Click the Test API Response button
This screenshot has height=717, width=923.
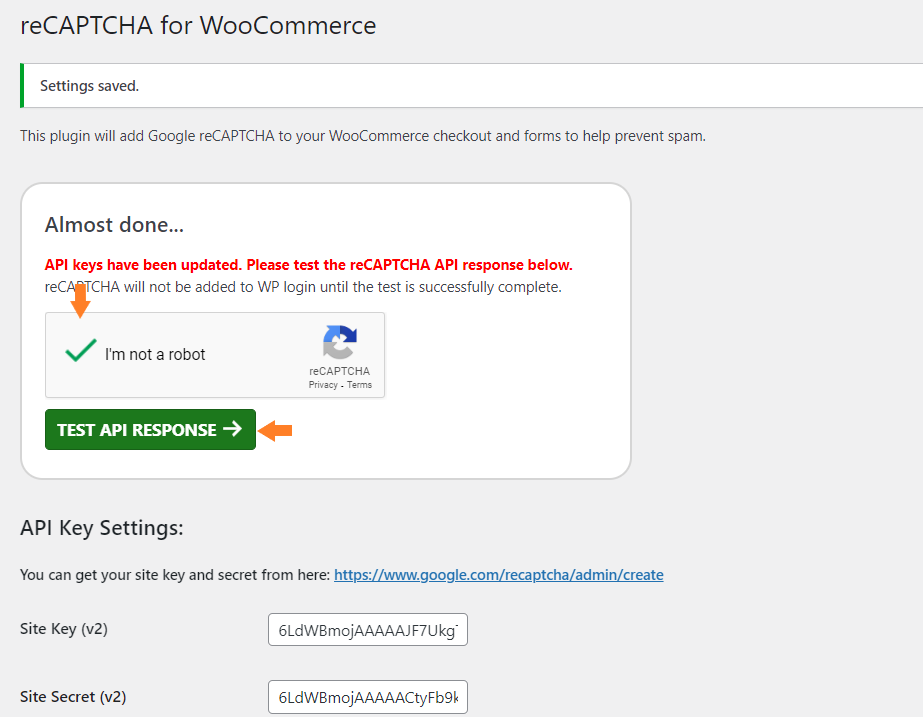click(x=150, y=429)
